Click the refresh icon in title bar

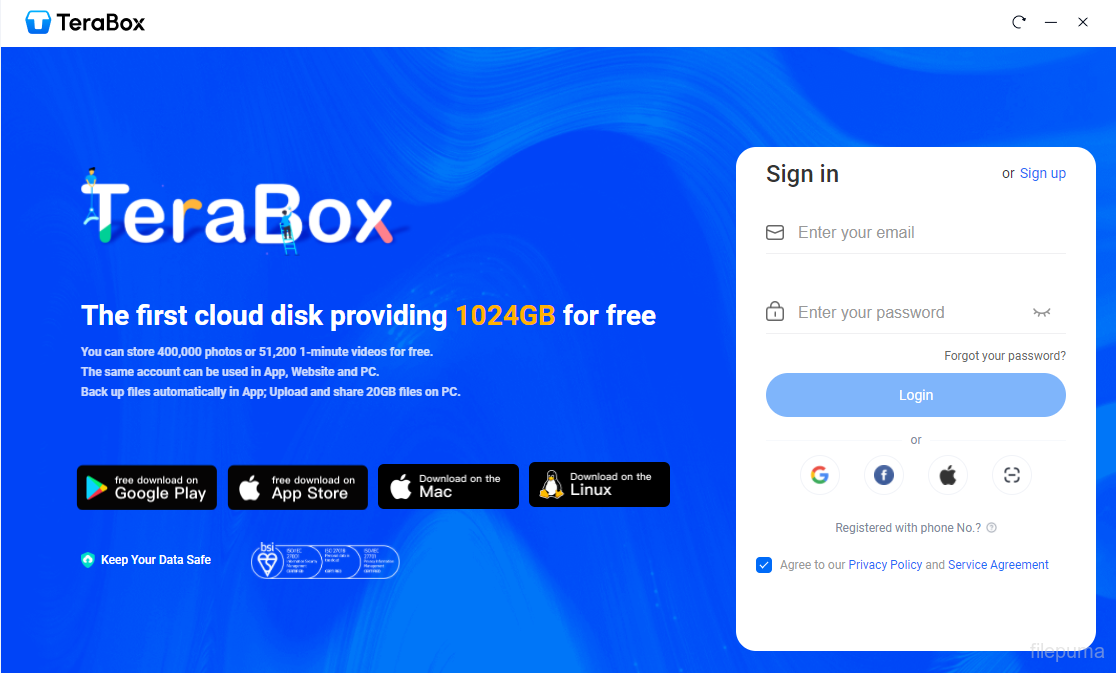pos(1019,22)
